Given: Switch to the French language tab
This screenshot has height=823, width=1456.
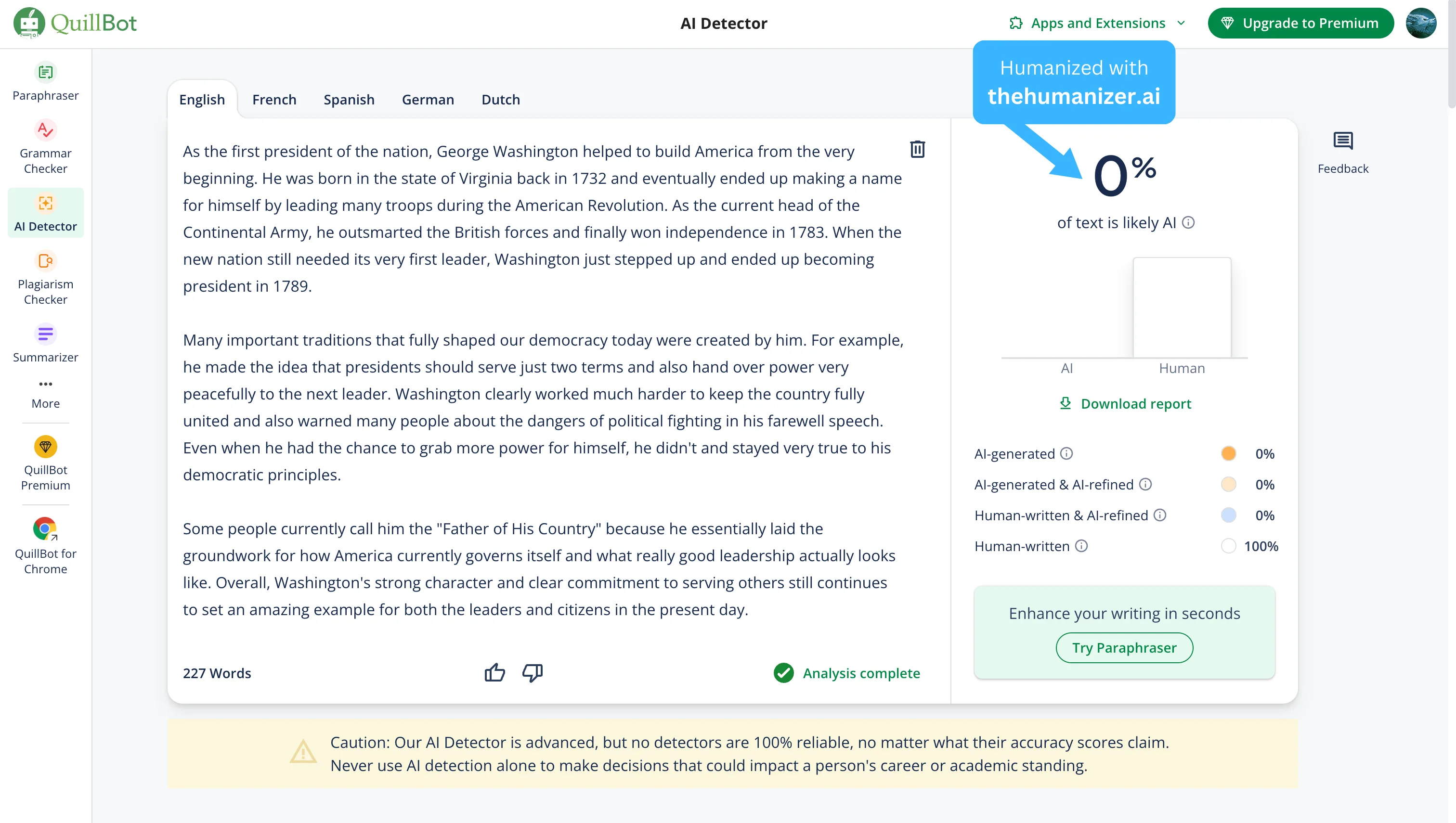Looking at the screenshot, I should [x=274, y=100].
